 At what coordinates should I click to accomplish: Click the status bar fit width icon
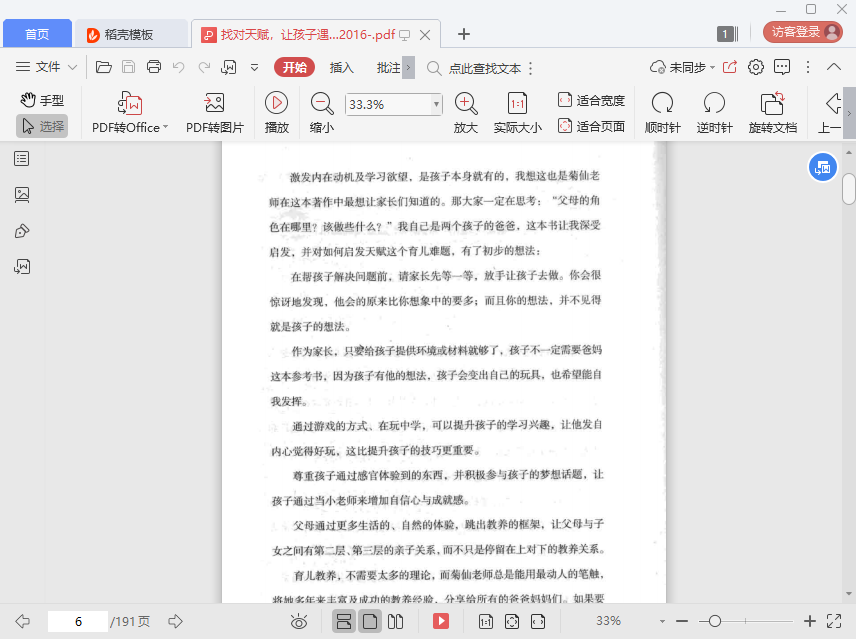(538, 622)
